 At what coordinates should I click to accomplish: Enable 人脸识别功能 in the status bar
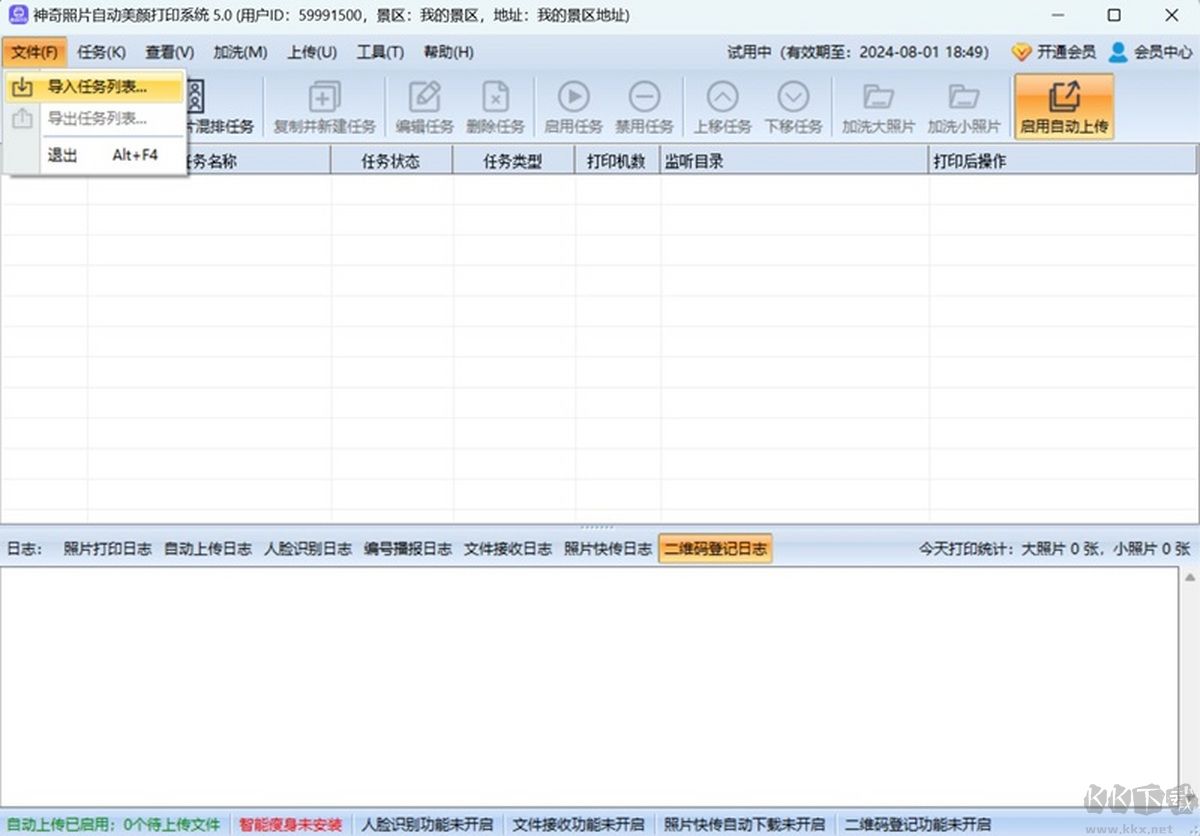coord(427,825)
